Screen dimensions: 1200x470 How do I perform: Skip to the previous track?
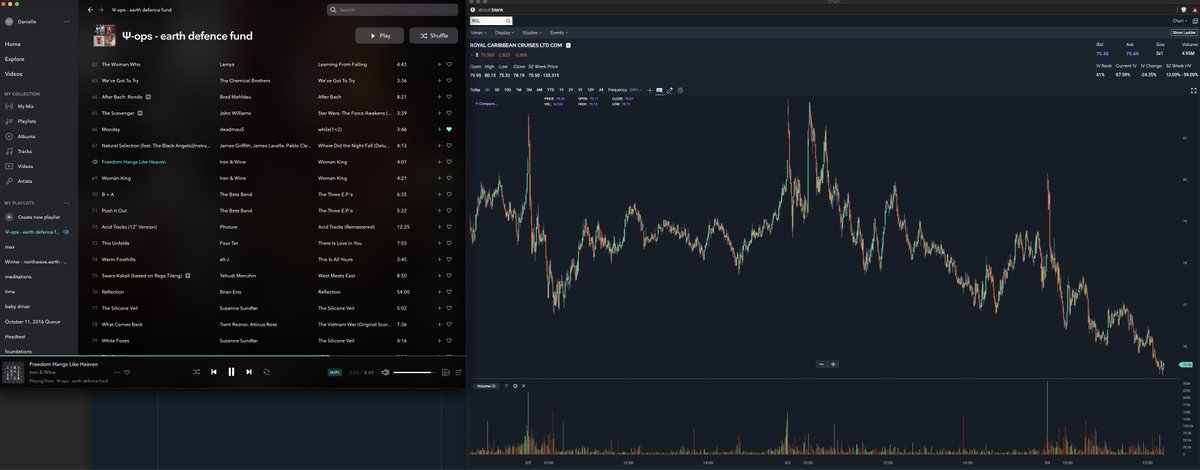click(214, 371)
